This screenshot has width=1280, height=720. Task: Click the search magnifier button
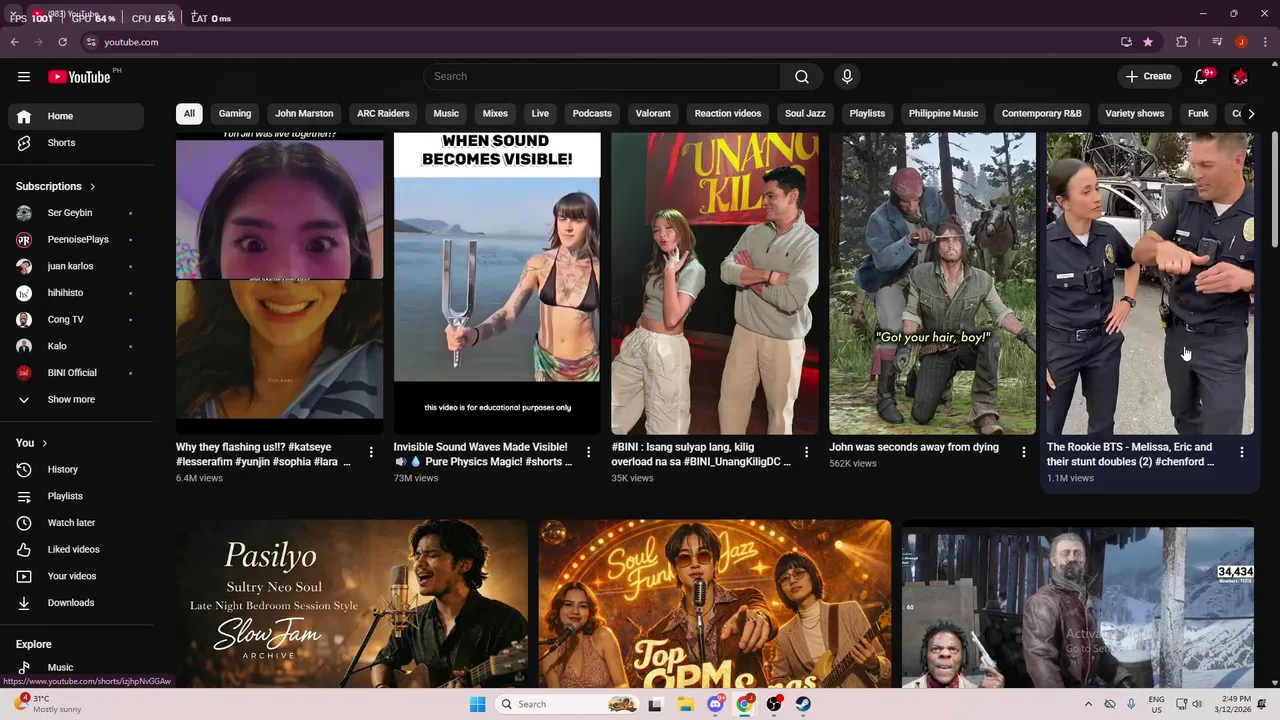click(802, 77)
